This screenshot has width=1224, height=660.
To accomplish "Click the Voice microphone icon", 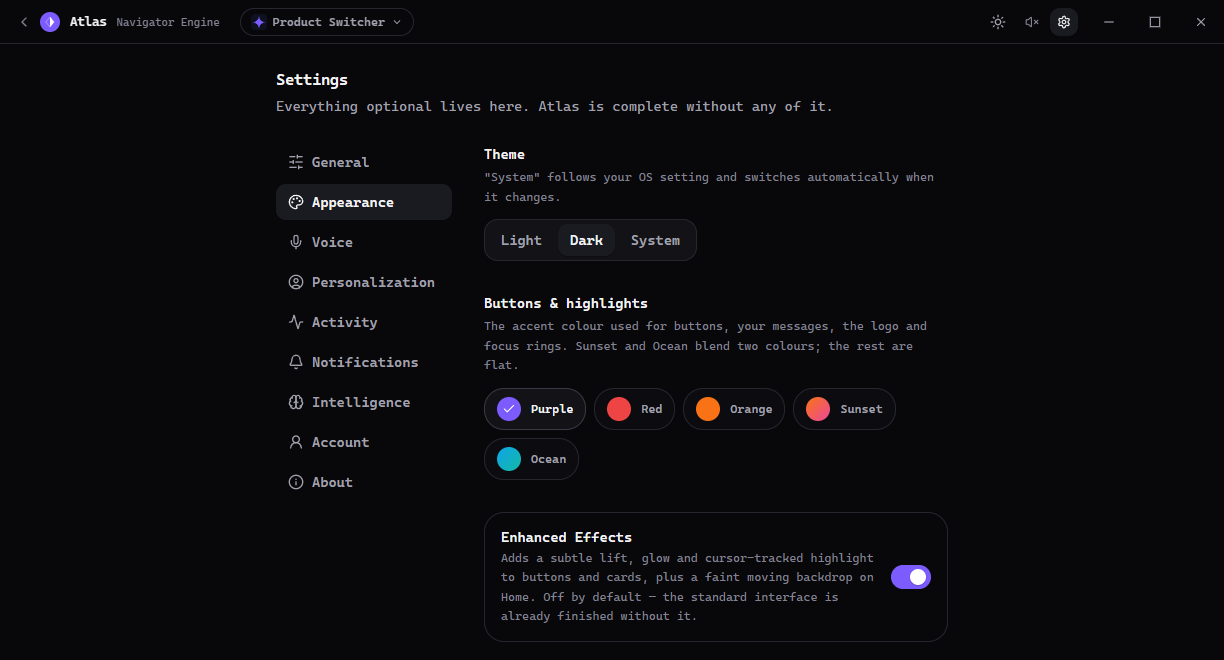I will tap(296, 242).
